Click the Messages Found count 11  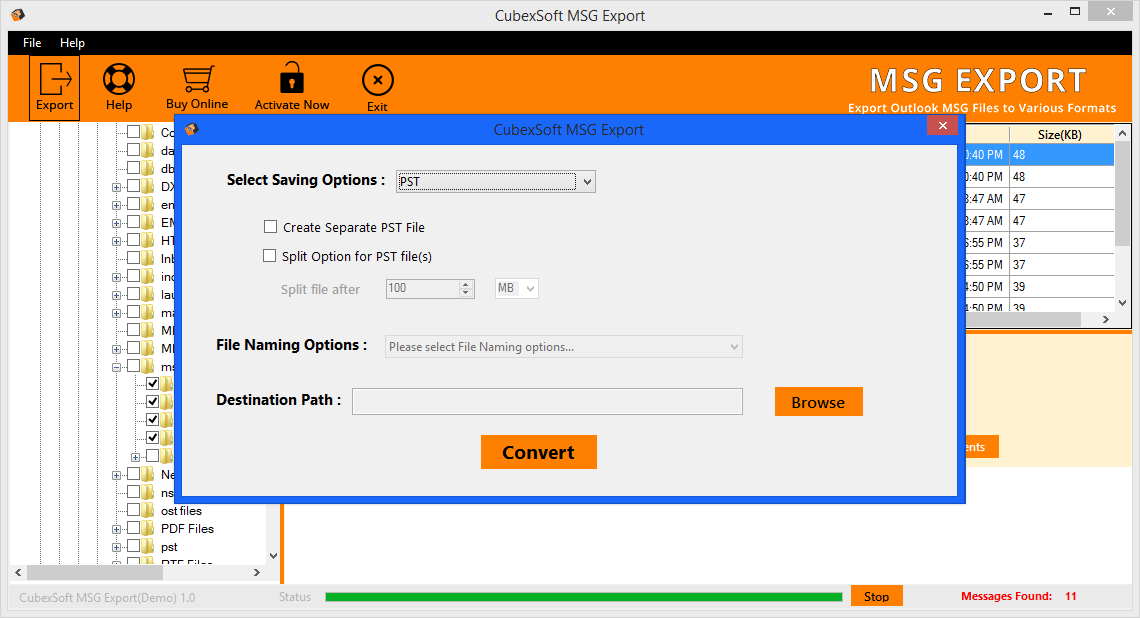(1071, 596)
